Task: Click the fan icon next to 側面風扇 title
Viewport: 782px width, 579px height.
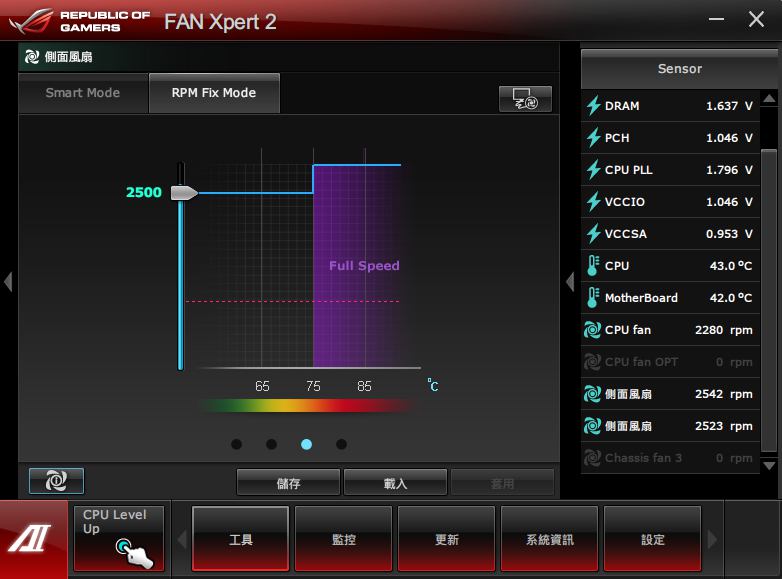Action: point(32,57)
